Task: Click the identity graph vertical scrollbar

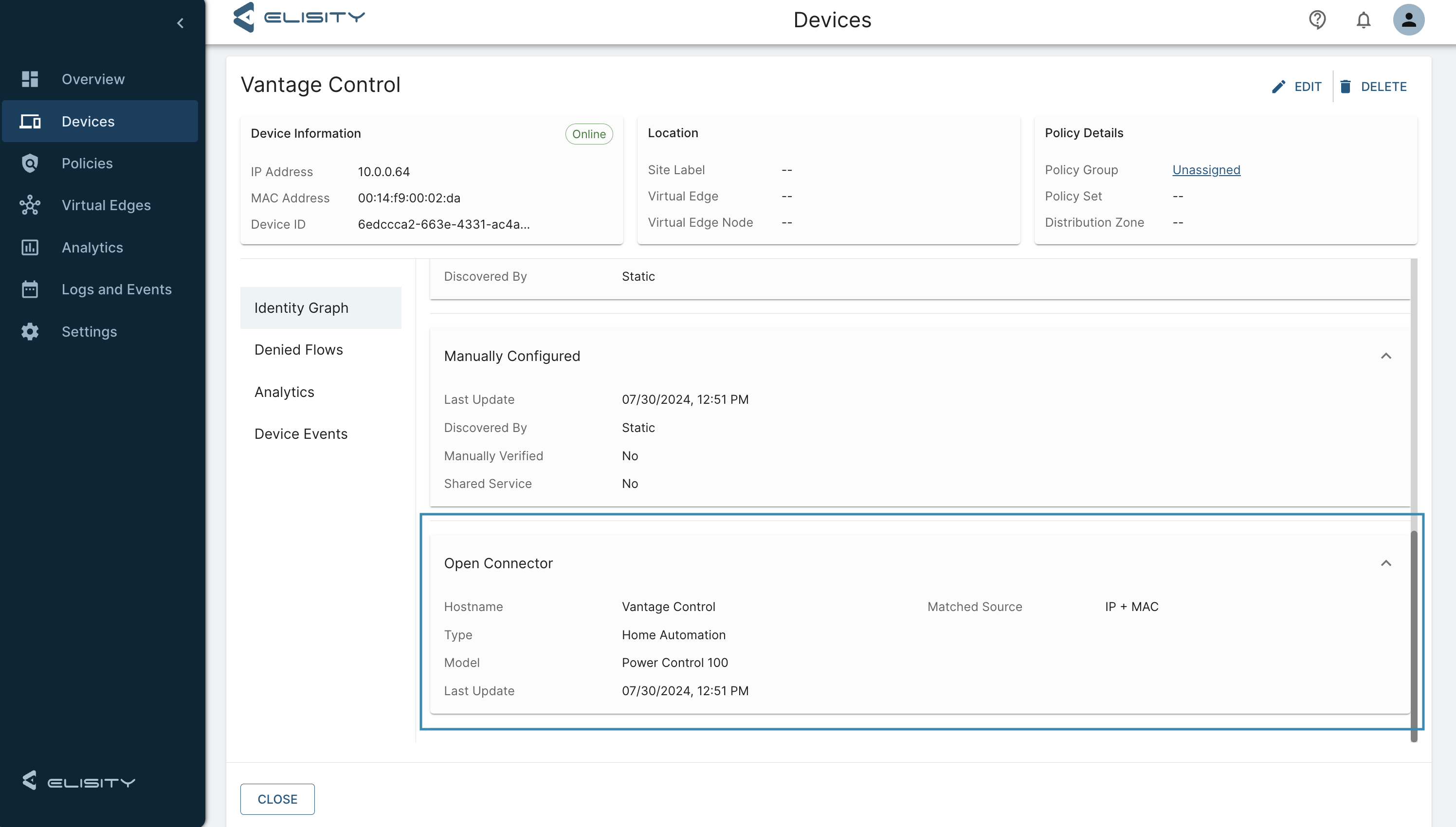Action: [1414, 636]
